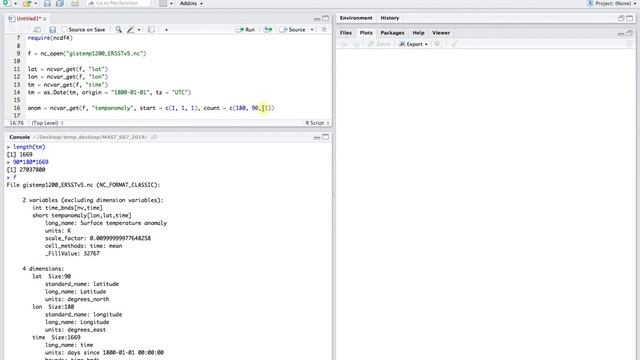Click the next plot arrow icon
Image resolution: width=640 pixels, height=360 pixels.
point(356,44)
